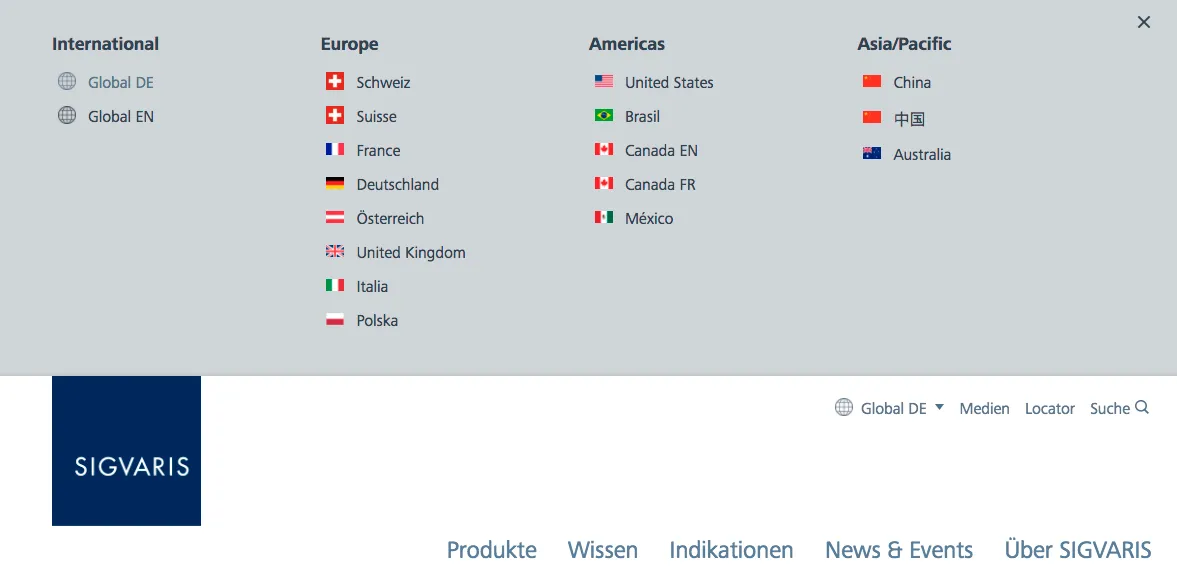
Task: Click the Mexican flag icon
Action: (x=604, y=218)
